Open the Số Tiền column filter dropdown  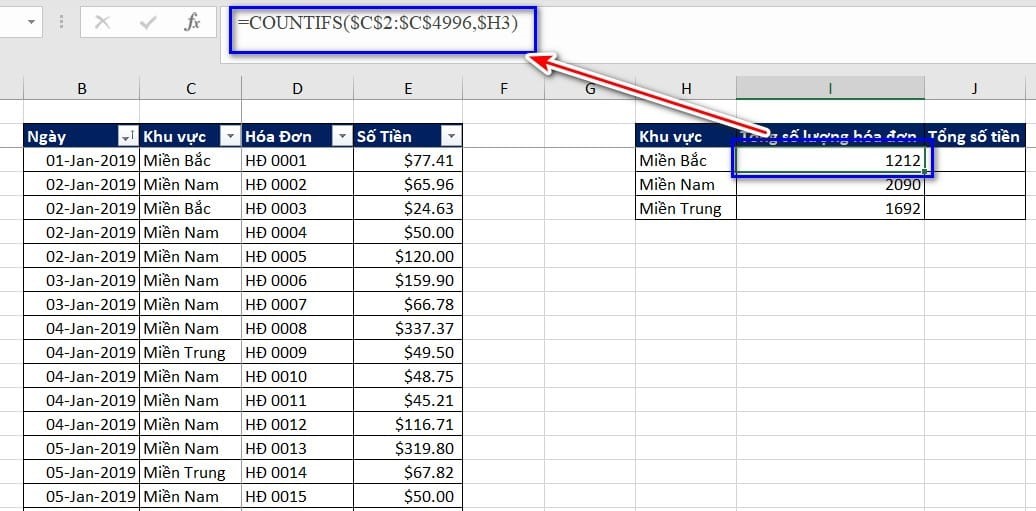[451, 137]
